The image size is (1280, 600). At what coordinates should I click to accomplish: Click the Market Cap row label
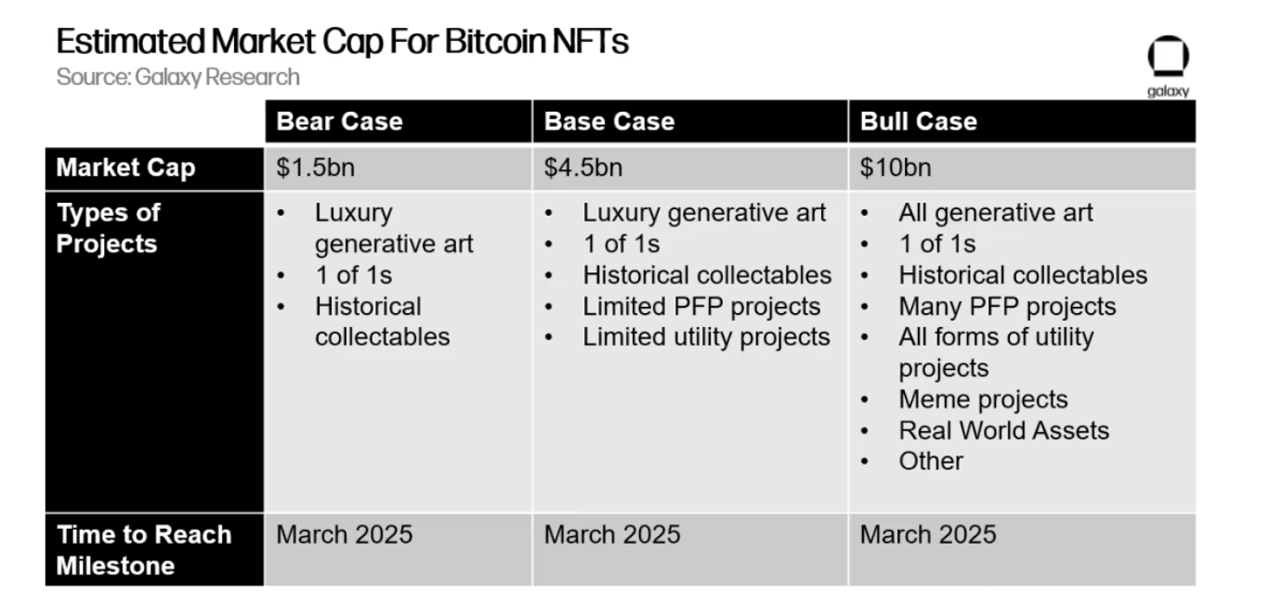click(125, 168)
